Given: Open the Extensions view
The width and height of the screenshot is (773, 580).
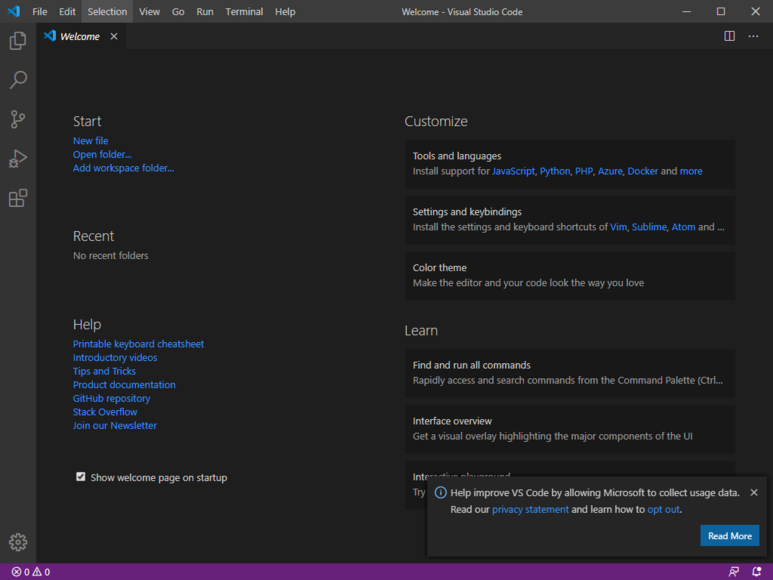Looking at the screenshot, I should pos(18,198).
